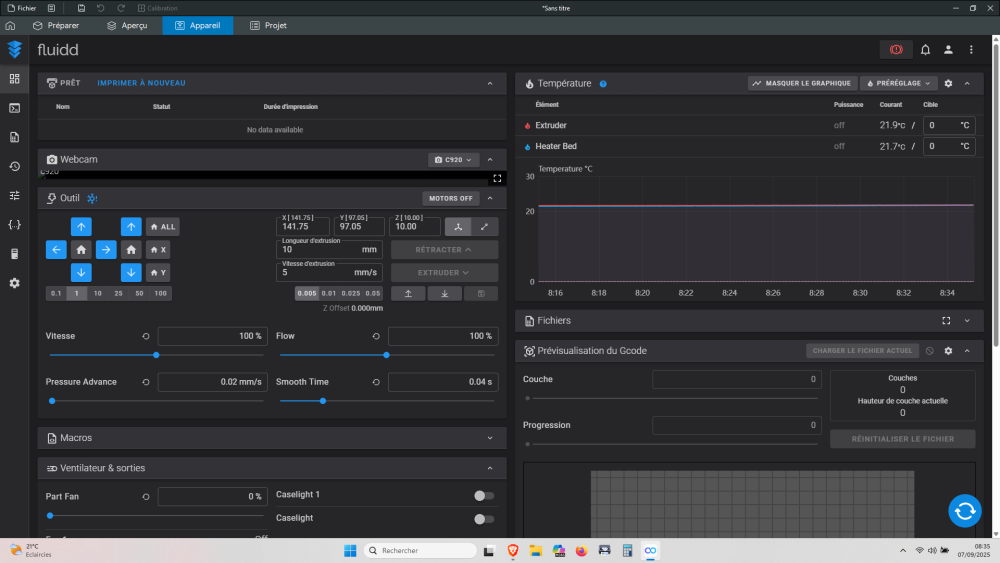Screen dimensions: 1000x563
Task: Click Masquer le graphique
Action: (x=802, y=84)
